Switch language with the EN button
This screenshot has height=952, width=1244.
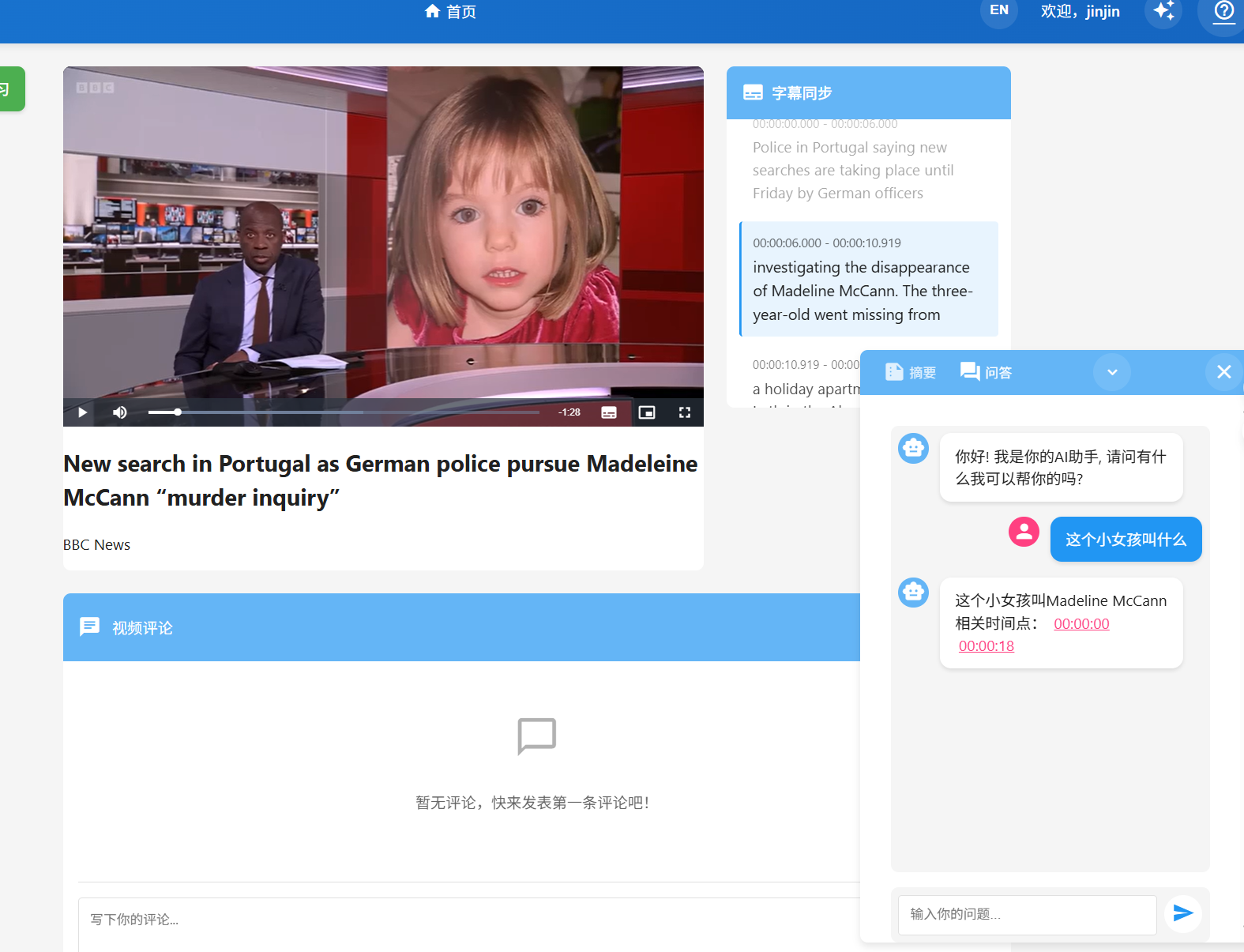999,10
